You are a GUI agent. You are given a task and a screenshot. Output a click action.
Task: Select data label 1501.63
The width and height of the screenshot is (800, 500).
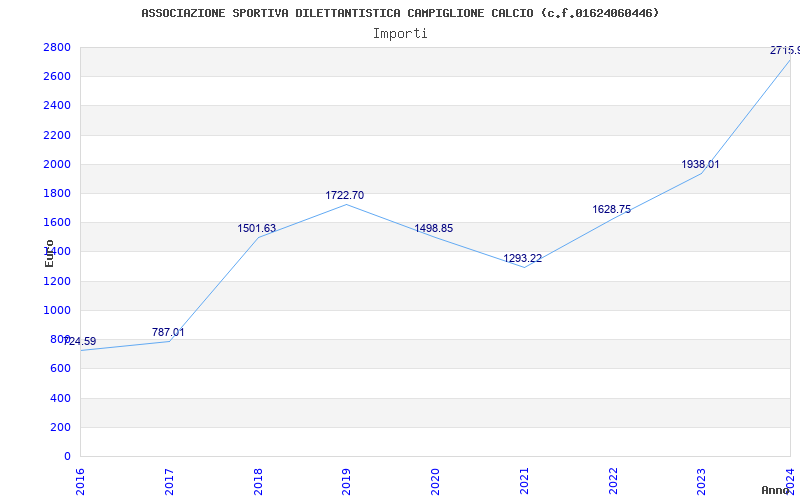click(257, 228)
